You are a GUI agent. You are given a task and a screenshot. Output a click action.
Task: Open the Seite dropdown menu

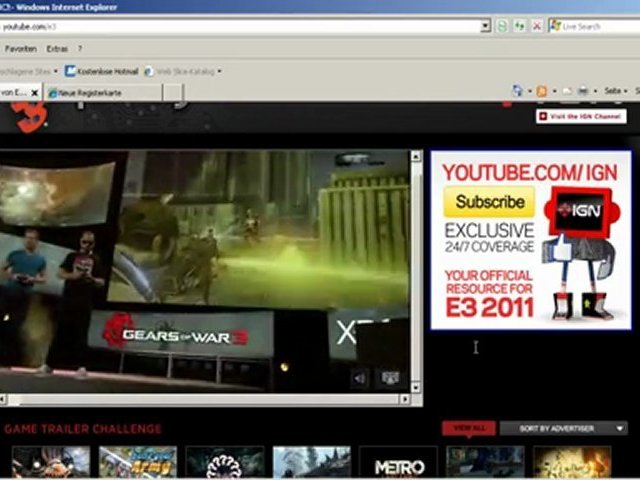[615, 91]
